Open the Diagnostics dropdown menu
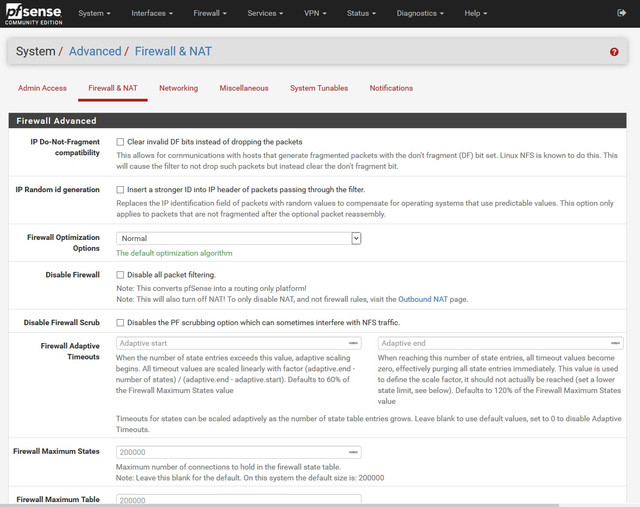This screenshot has width=640, height=507. [420, 13]
